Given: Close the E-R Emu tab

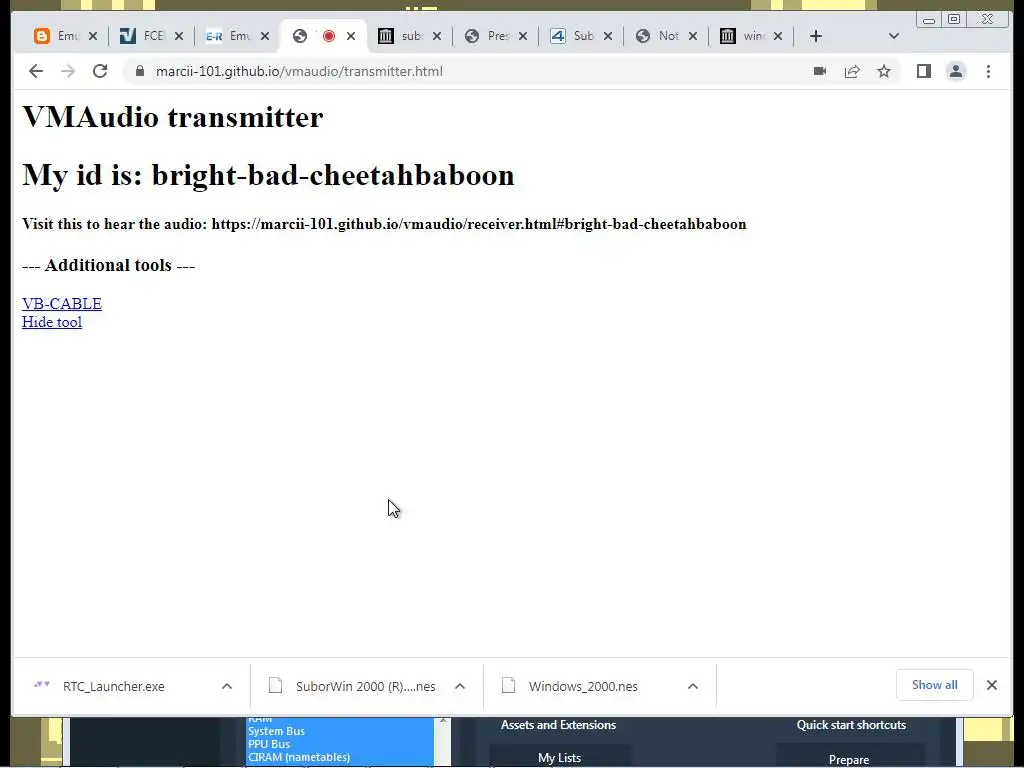Looking at the screenshot, I should click(264, 36).
